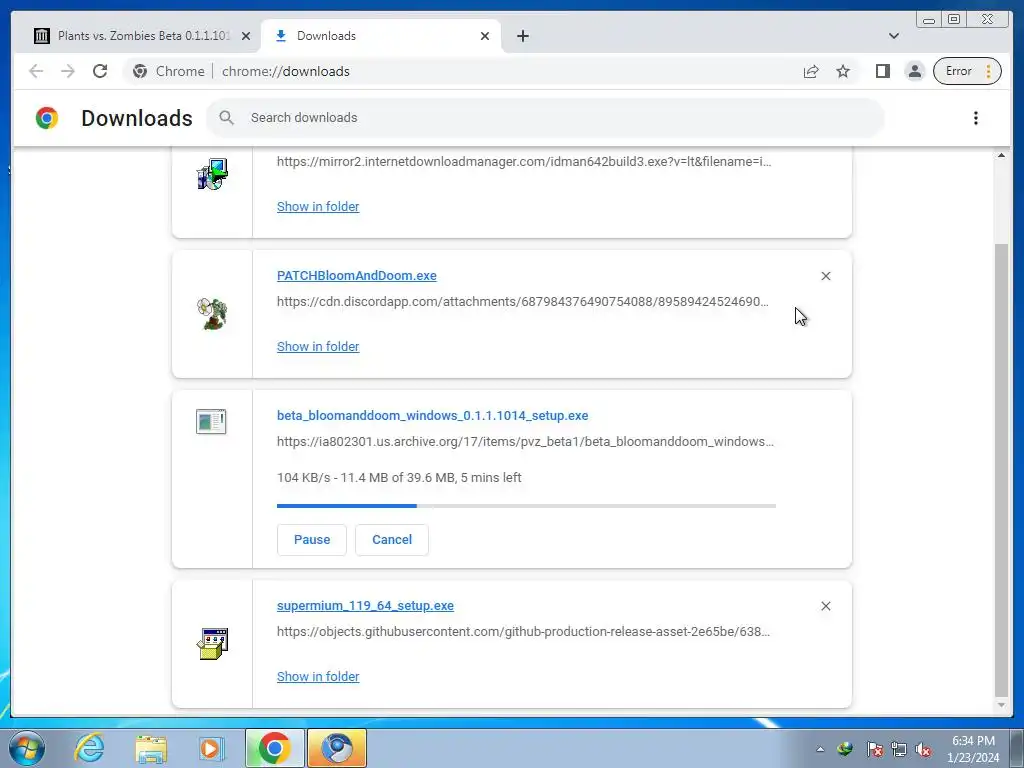Image resolution: width=1024 pixels, height=768 pixels.
Task: Click the cdn.discordapp.com source URL
Action: coord(522,302)
